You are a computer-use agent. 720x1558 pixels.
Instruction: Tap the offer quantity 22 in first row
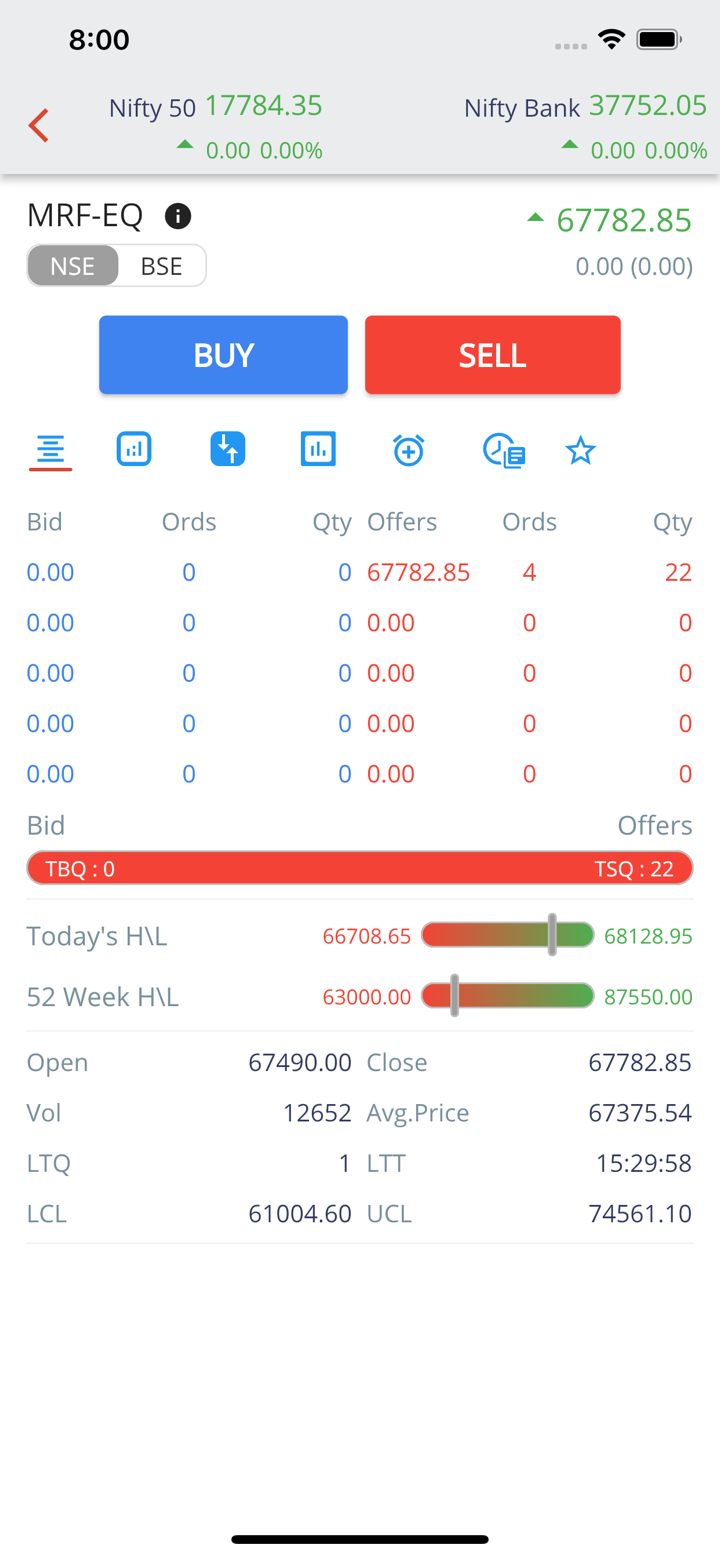[x=678, y=573]
